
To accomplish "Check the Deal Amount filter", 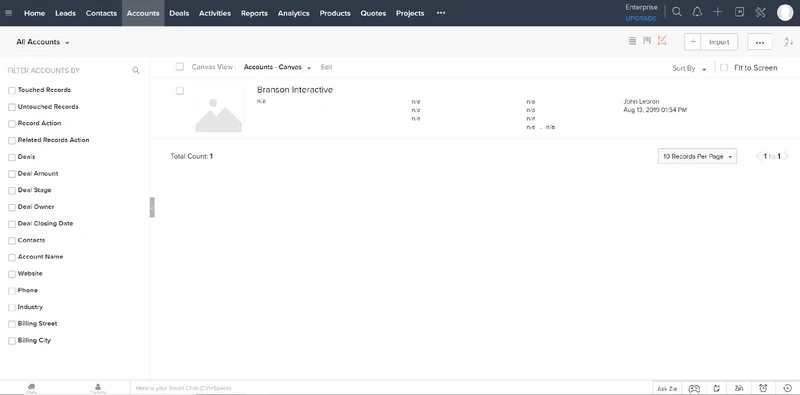I will pyautogui.click(x=12, y=174).
